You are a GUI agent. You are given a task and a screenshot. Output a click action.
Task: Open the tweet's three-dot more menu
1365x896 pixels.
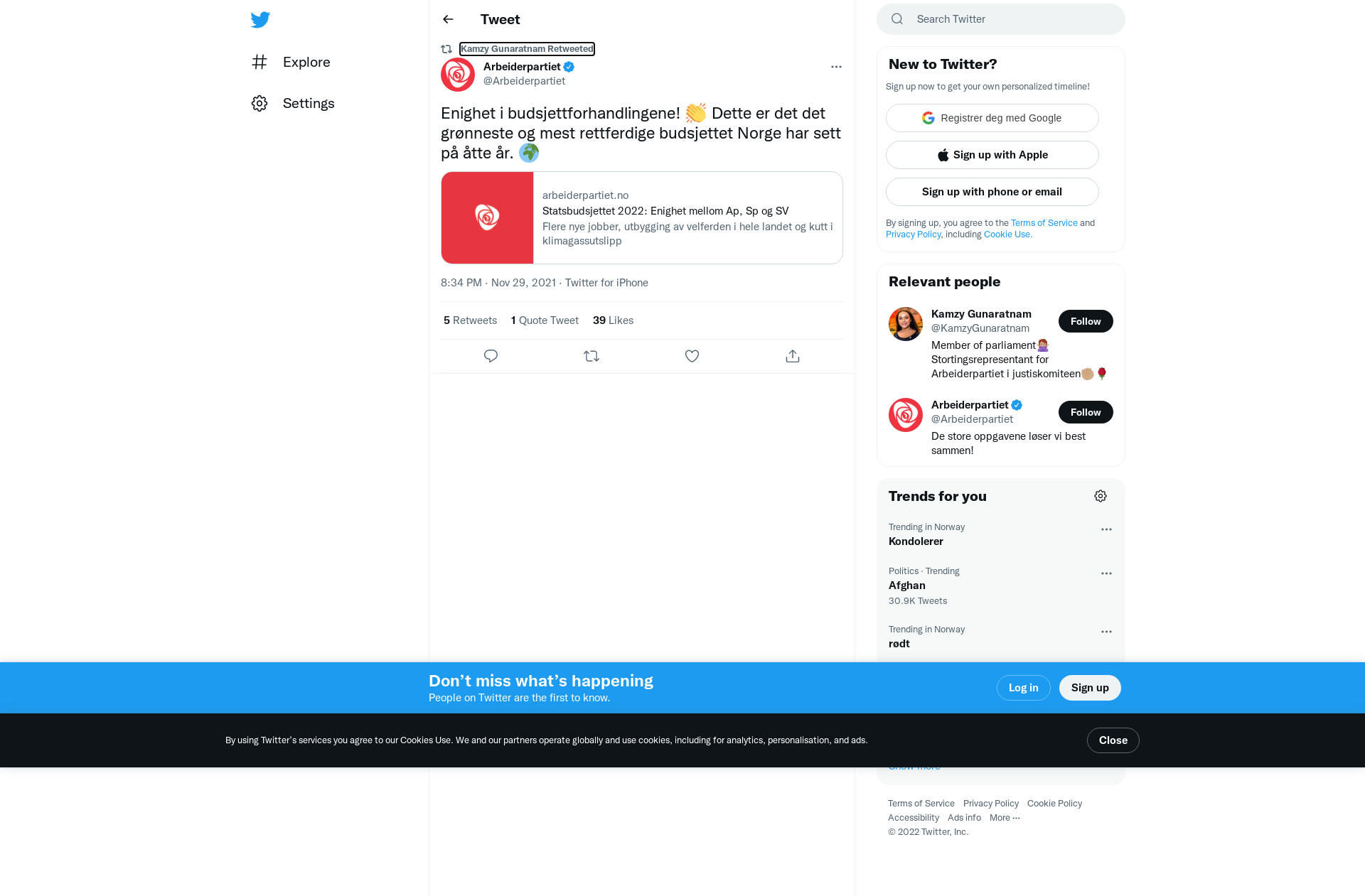[x=836, y=67]
